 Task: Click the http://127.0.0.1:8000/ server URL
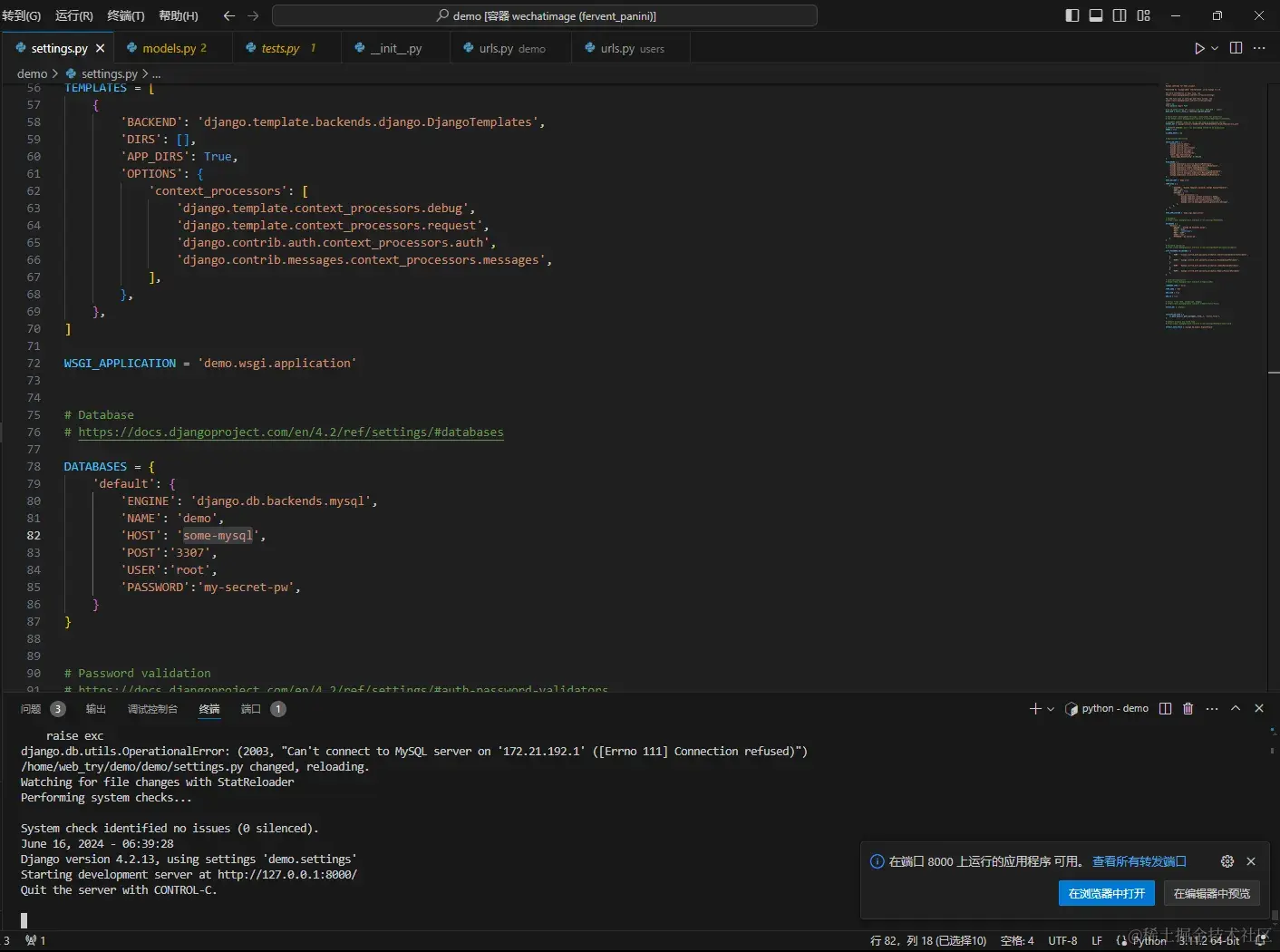click(x=287, y=875)
